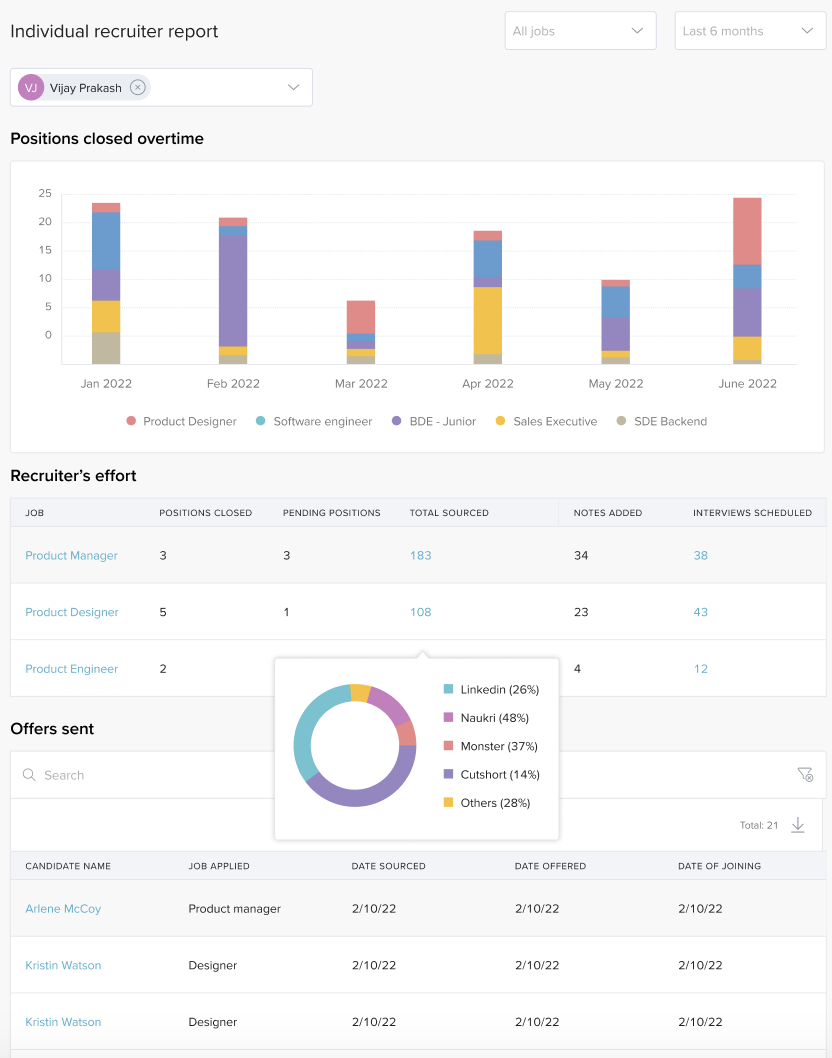
Task: Click the June 2022 stacked bar
Action: click(747, 280)
